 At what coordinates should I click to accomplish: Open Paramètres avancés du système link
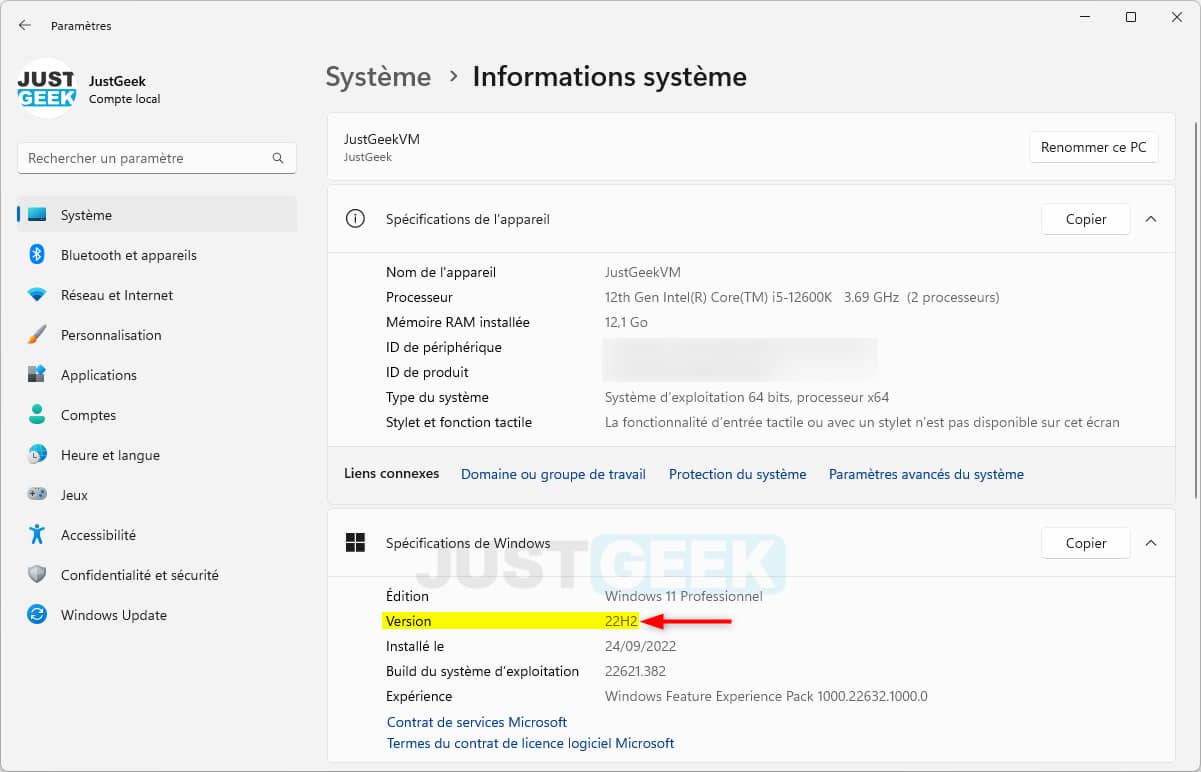click(926, 474)
